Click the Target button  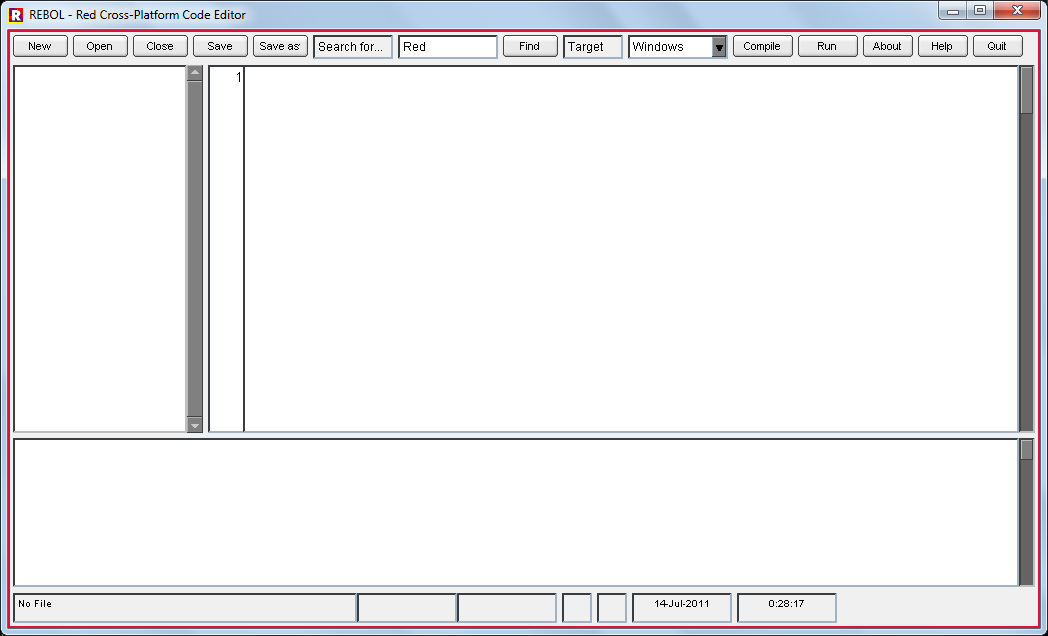coord(592,46)
